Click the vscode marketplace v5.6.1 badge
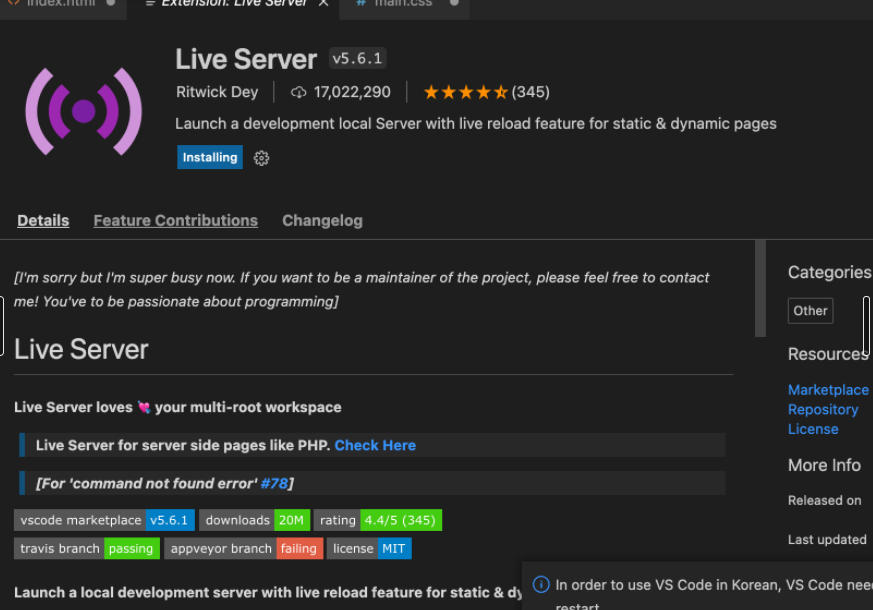This screenshot has width=873, height=610. [x=104, y=520]
